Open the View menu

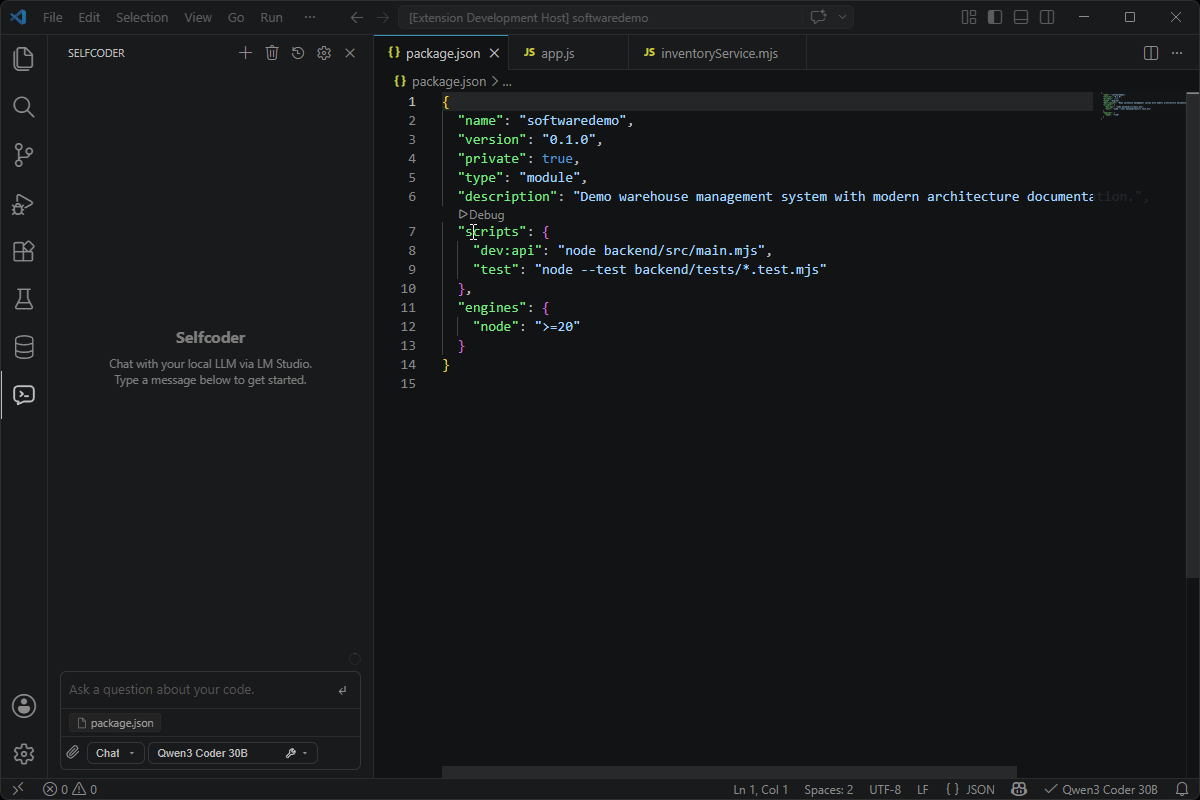coord(198,17)
